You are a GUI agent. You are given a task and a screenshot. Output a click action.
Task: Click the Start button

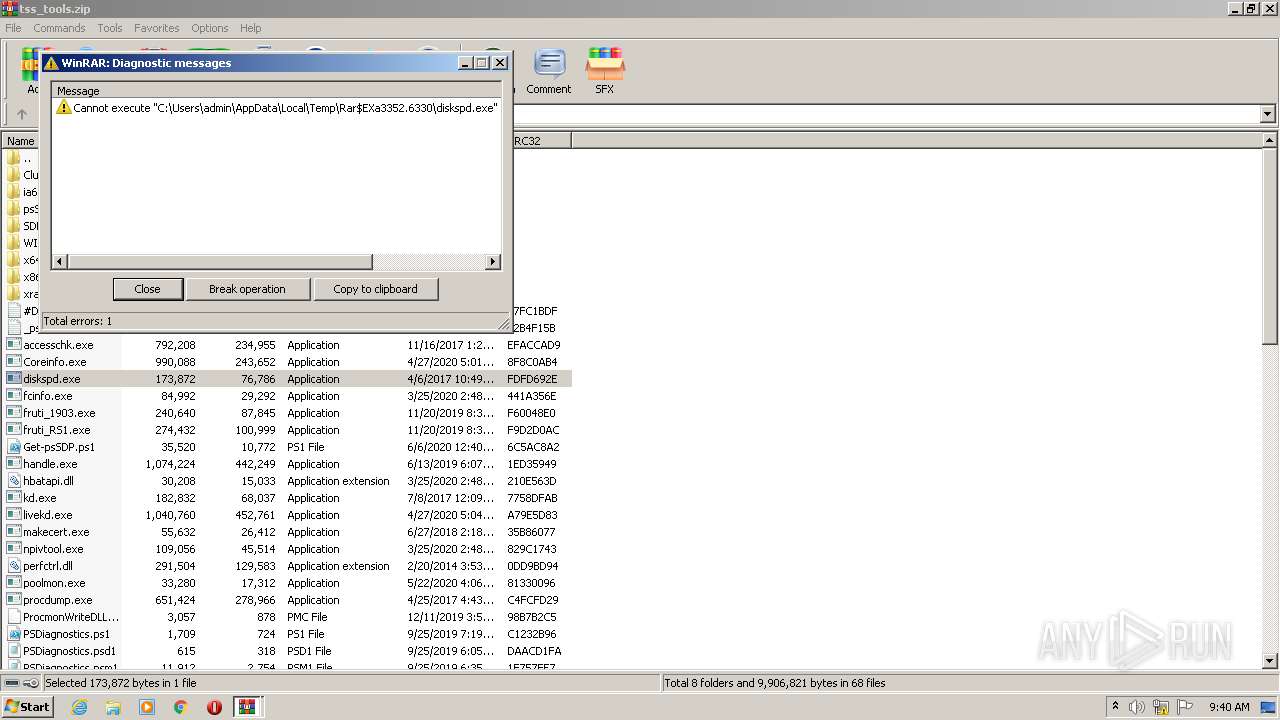(x=27, y=707)
